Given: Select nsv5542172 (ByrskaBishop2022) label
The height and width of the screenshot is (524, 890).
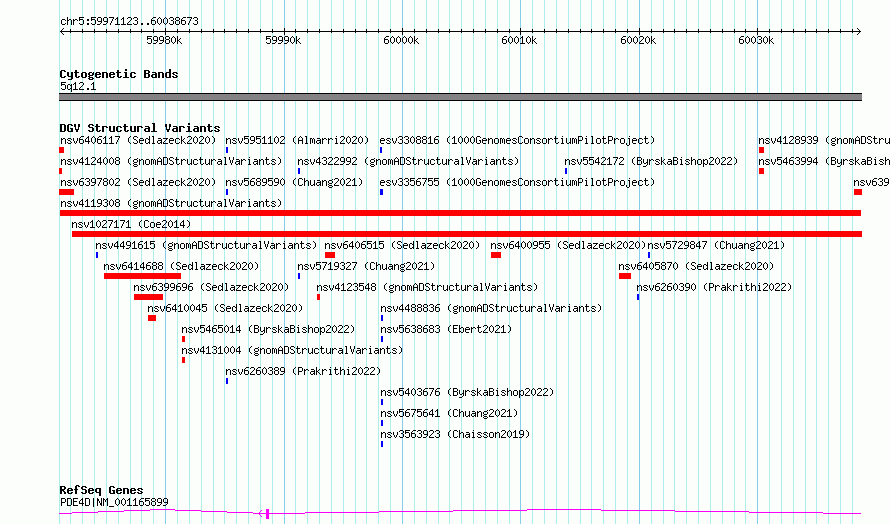Looking at the screenshot, I should [x=651, y=161].
